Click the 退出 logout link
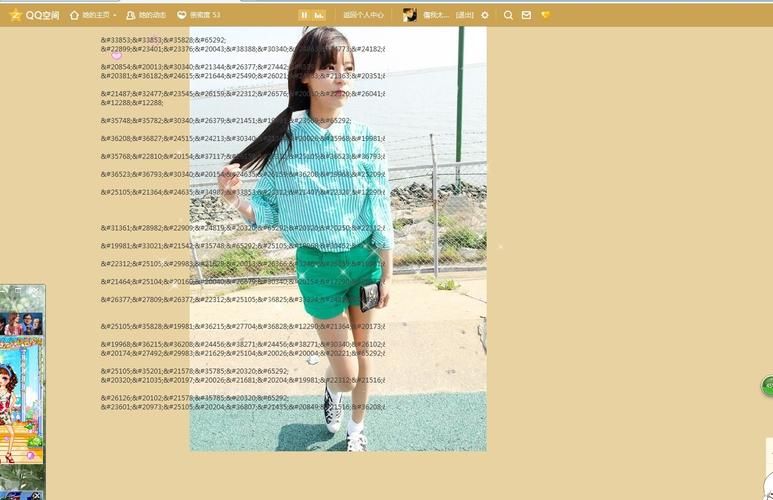 (x=465, y=15)
